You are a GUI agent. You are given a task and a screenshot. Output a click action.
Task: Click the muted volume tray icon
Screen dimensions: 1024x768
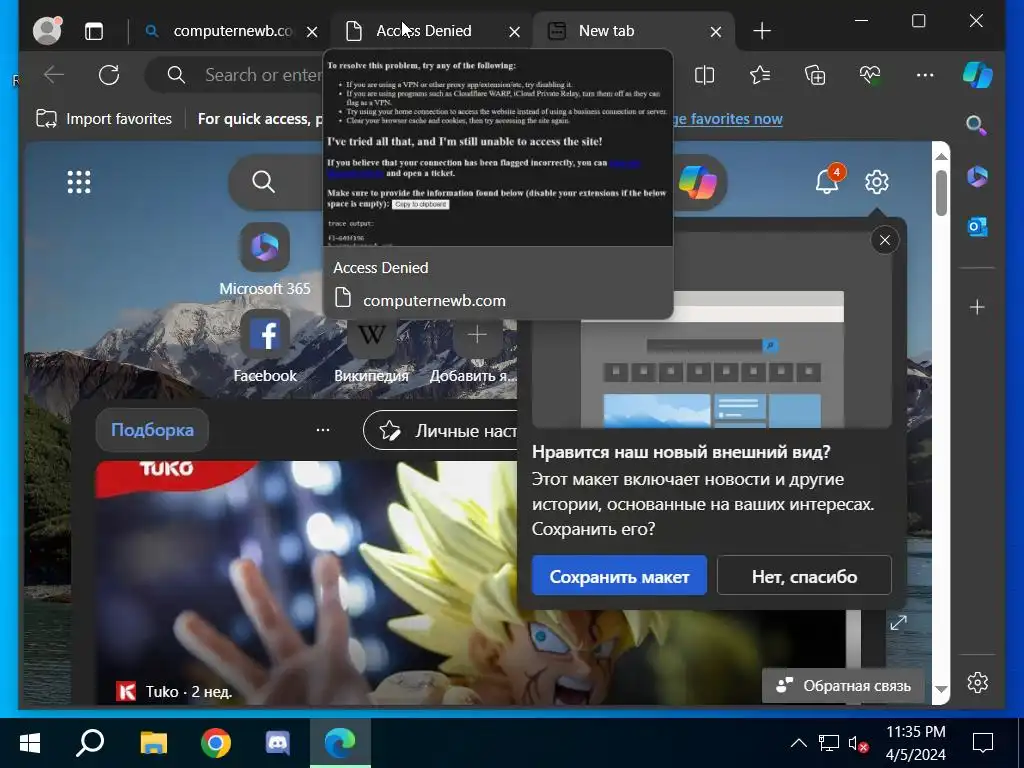(x=857, y=743)
